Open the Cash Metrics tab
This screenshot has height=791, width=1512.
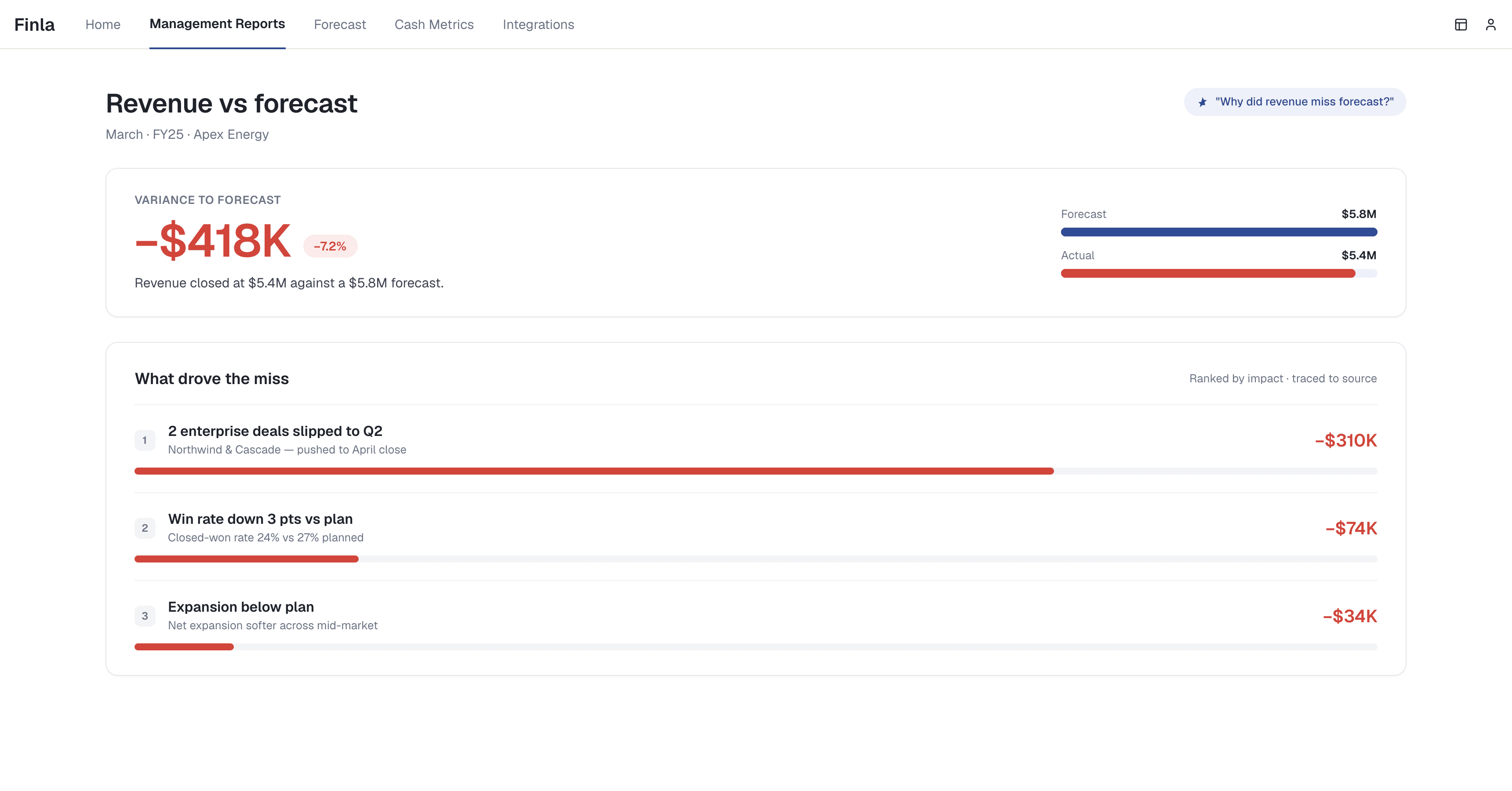(434, 25)
